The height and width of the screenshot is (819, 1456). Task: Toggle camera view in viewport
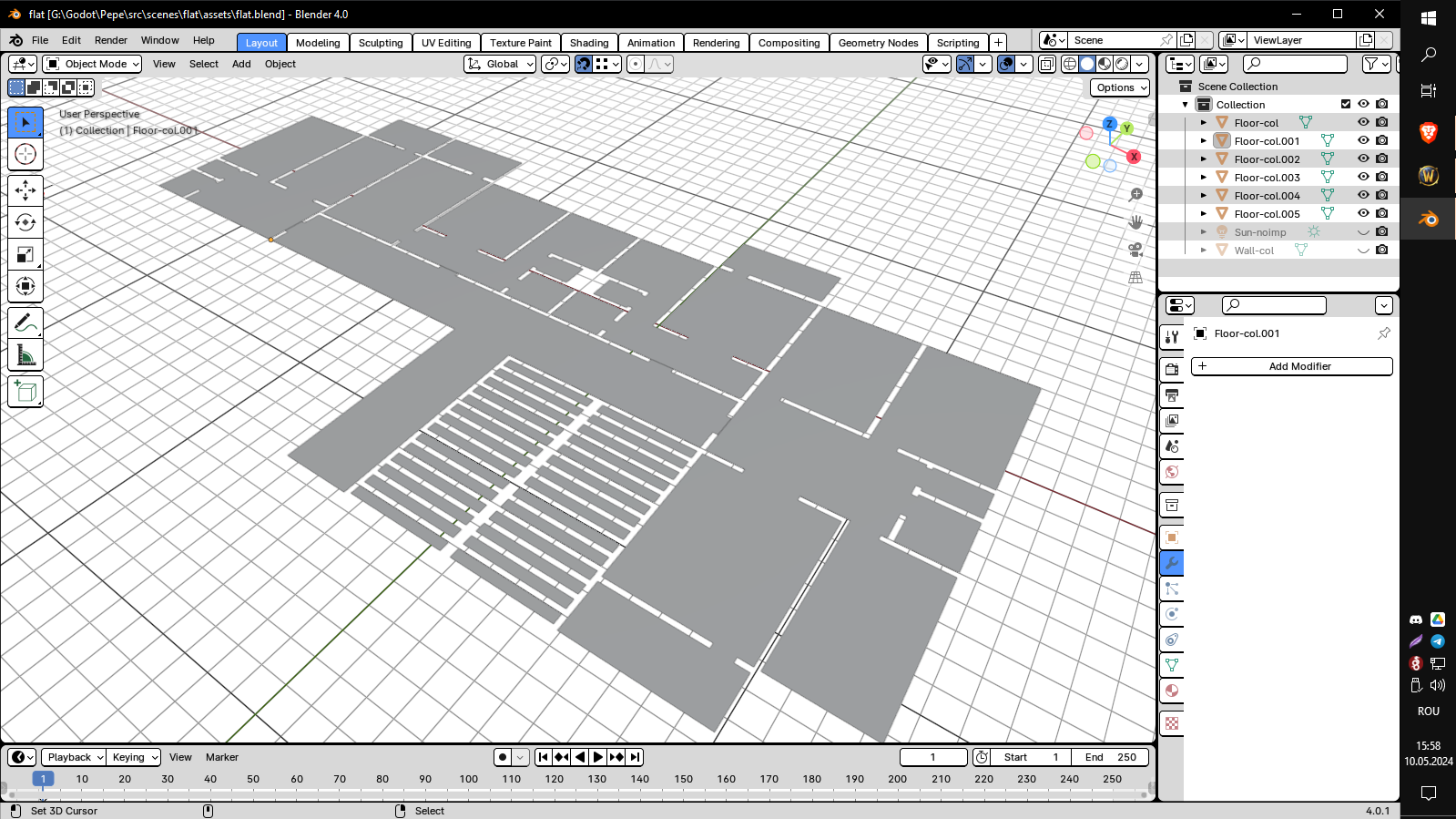click(x=1135, y=250)
